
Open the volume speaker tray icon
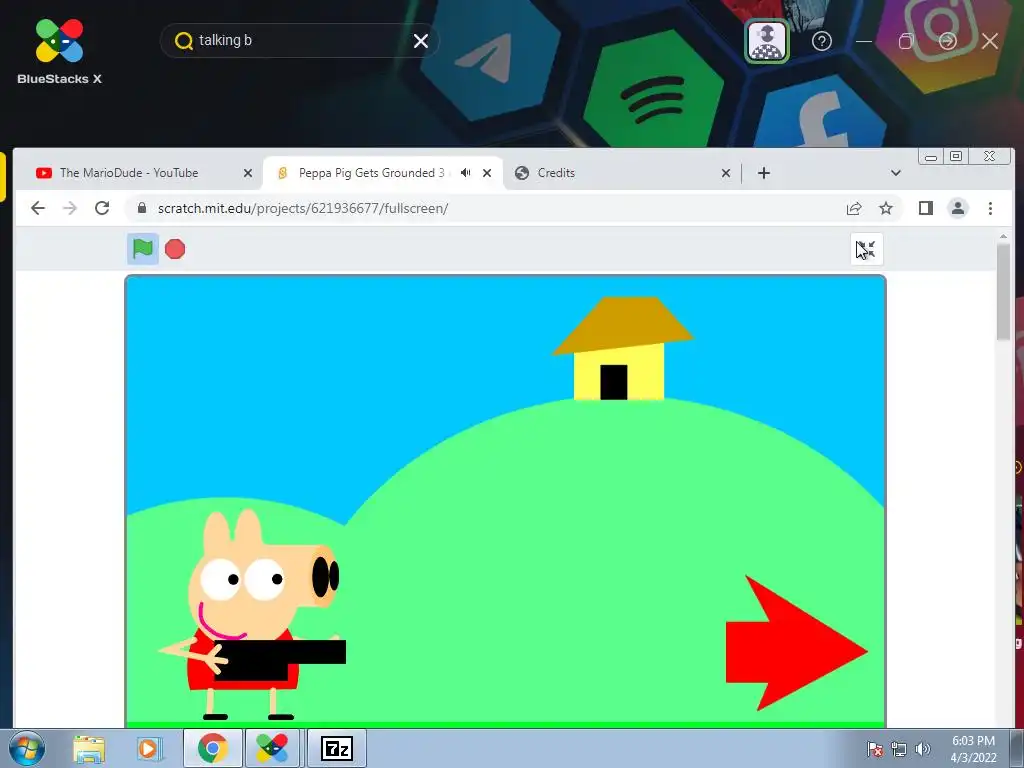pos(923,749)
